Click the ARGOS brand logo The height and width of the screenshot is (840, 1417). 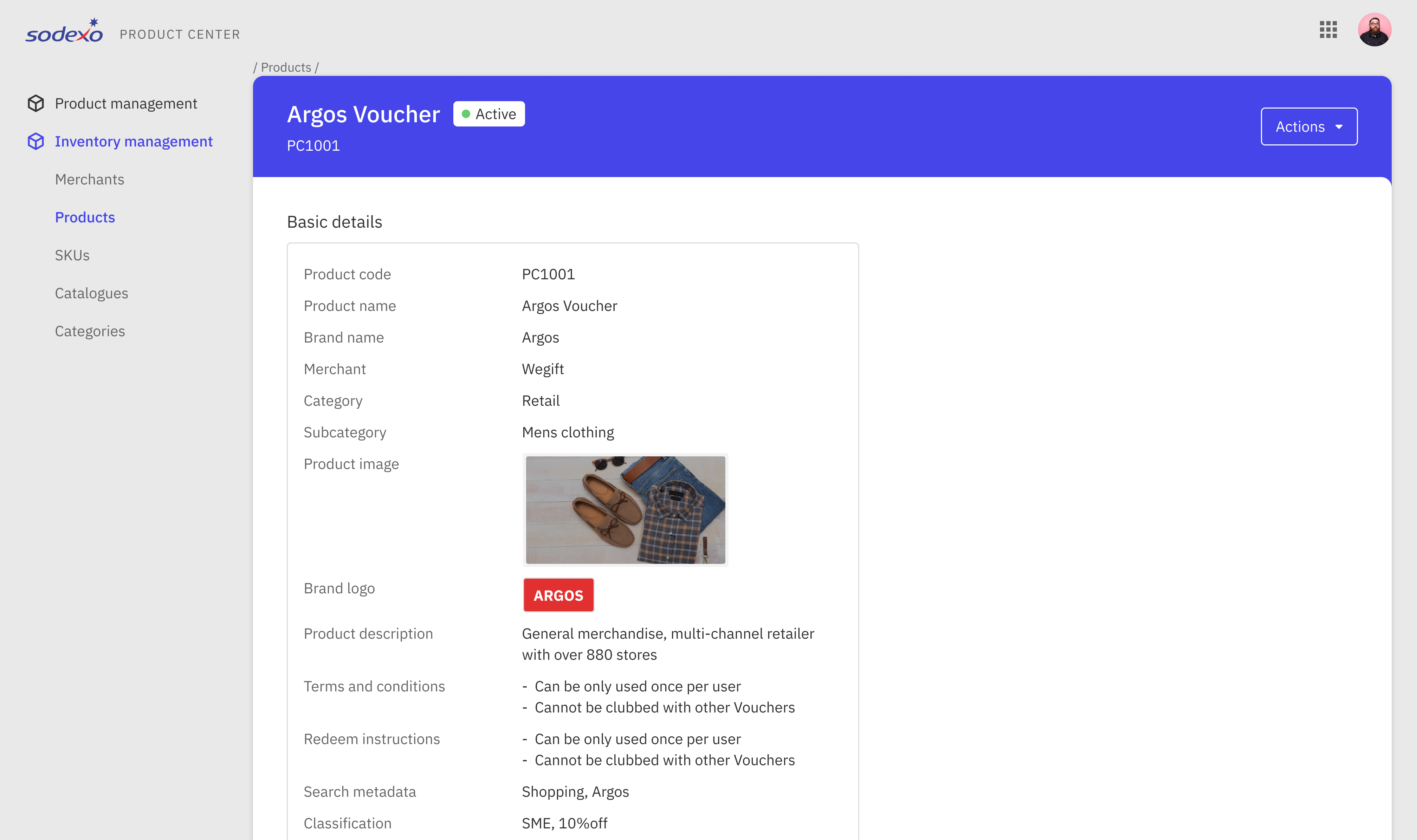(558, 595)
